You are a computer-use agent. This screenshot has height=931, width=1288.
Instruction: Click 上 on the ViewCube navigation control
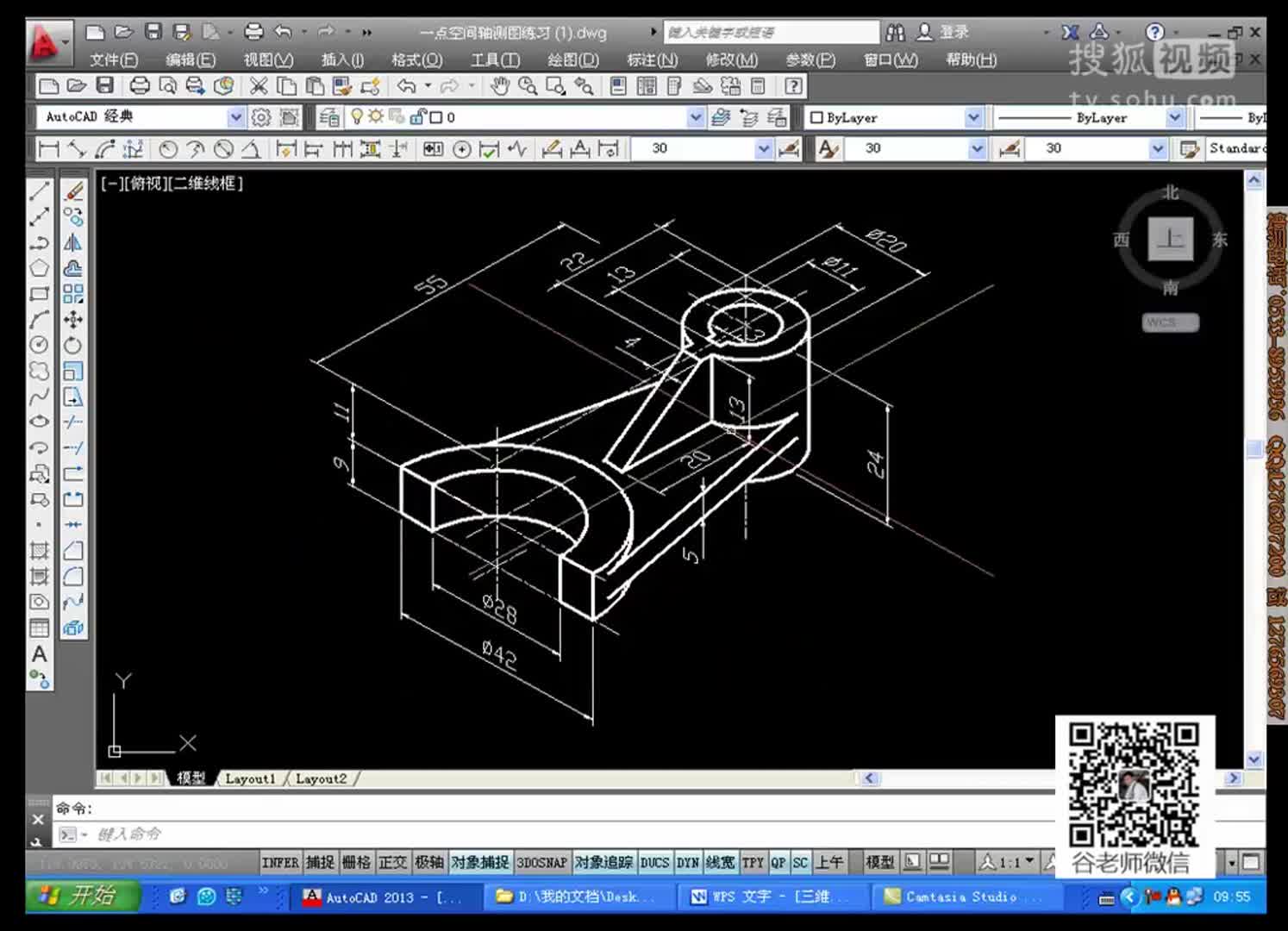pos(1171,239)
